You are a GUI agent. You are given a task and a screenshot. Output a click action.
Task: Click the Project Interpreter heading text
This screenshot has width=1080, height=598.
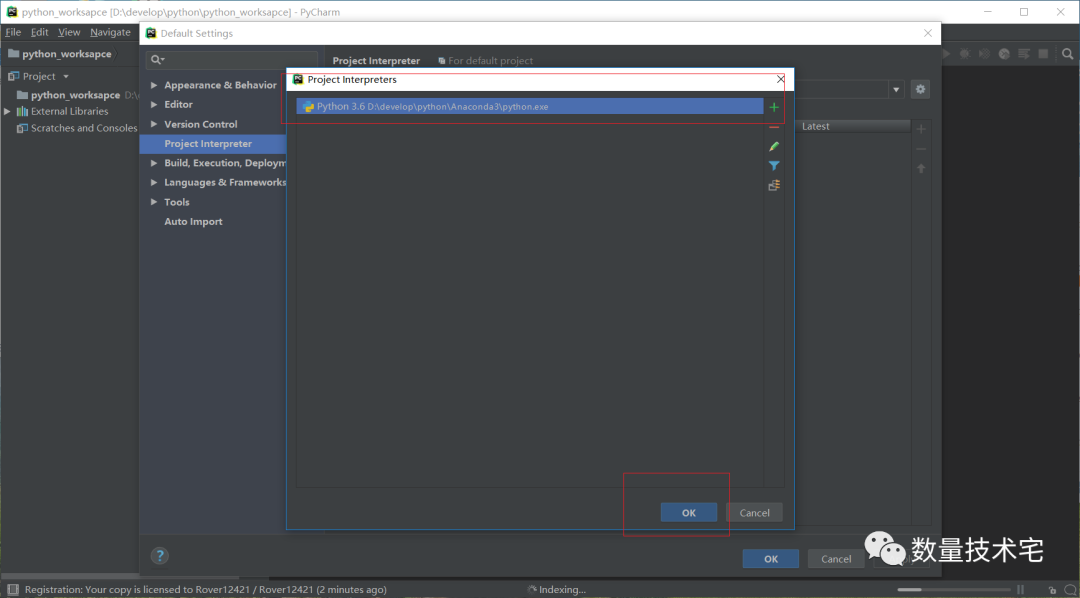point(376,61)
